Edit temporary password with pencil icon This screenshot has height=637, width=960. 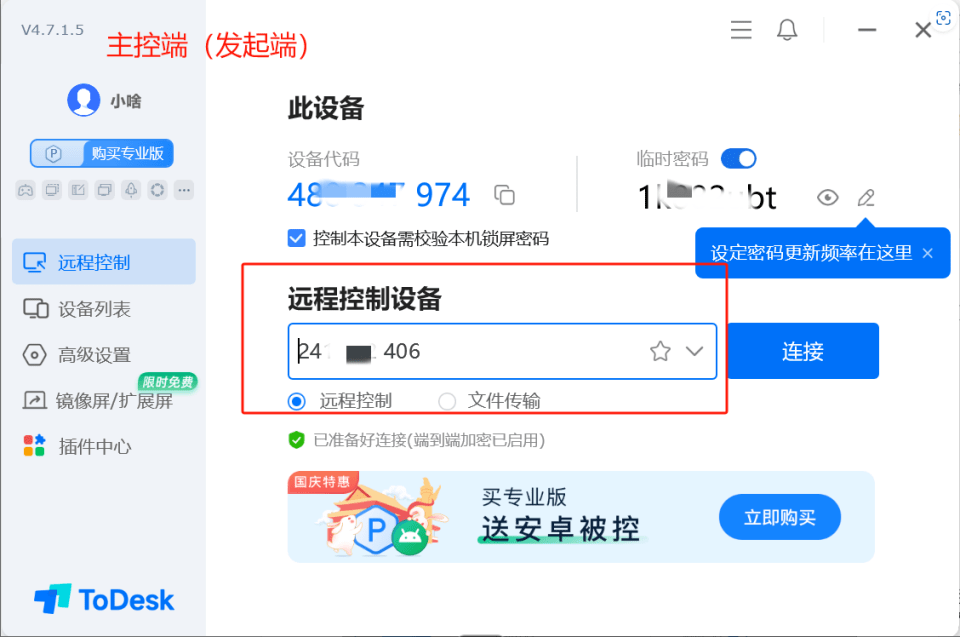point(866,197)
